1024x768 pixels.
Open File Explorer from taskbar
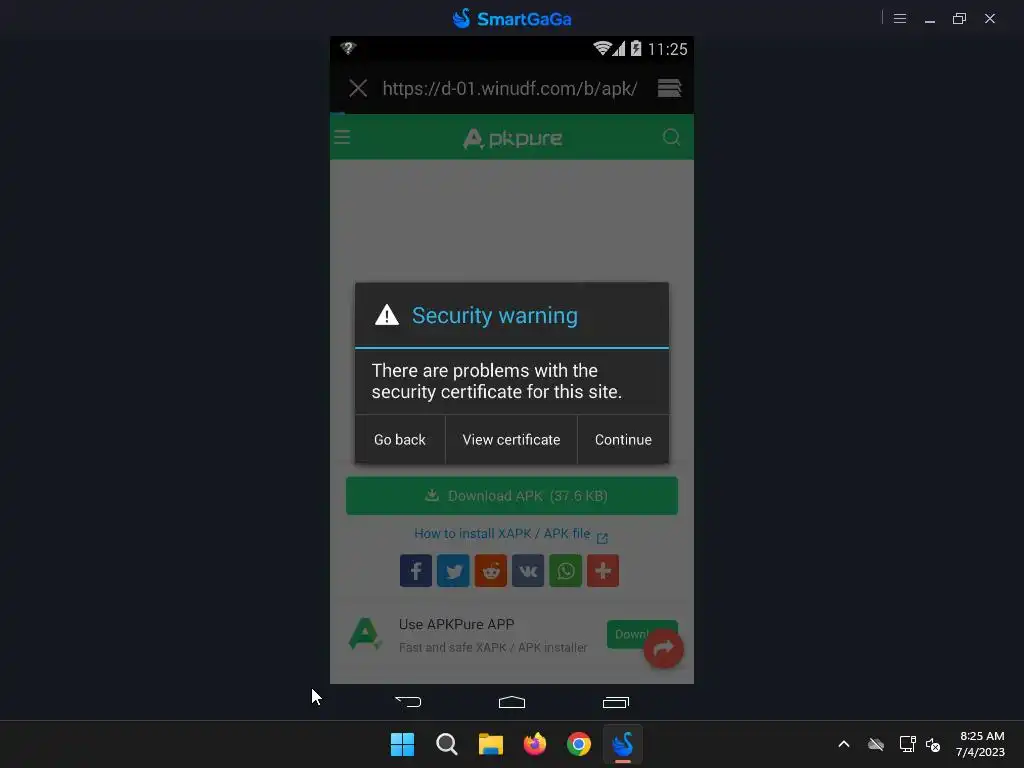pyautogui.click(x=490, y=744)
